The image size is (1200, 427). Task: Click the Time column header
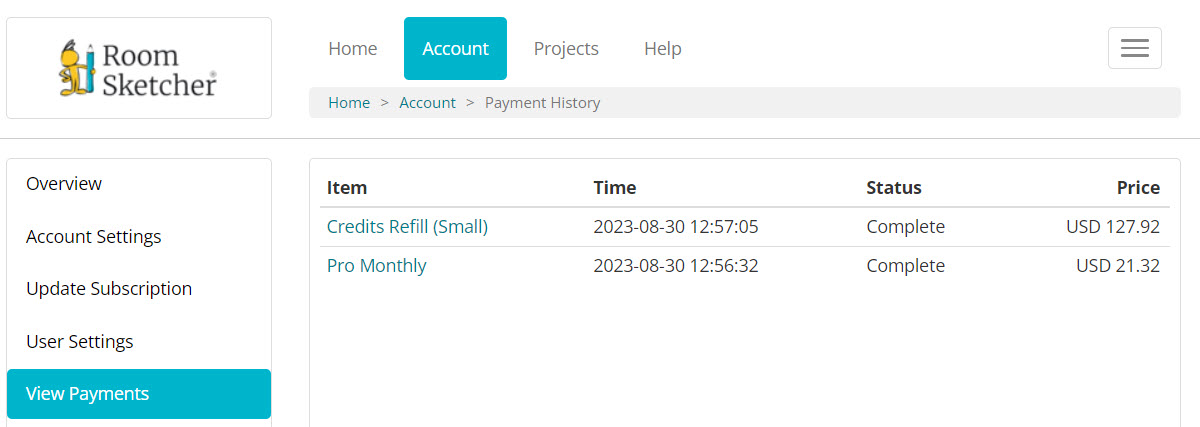coord(615,188)
